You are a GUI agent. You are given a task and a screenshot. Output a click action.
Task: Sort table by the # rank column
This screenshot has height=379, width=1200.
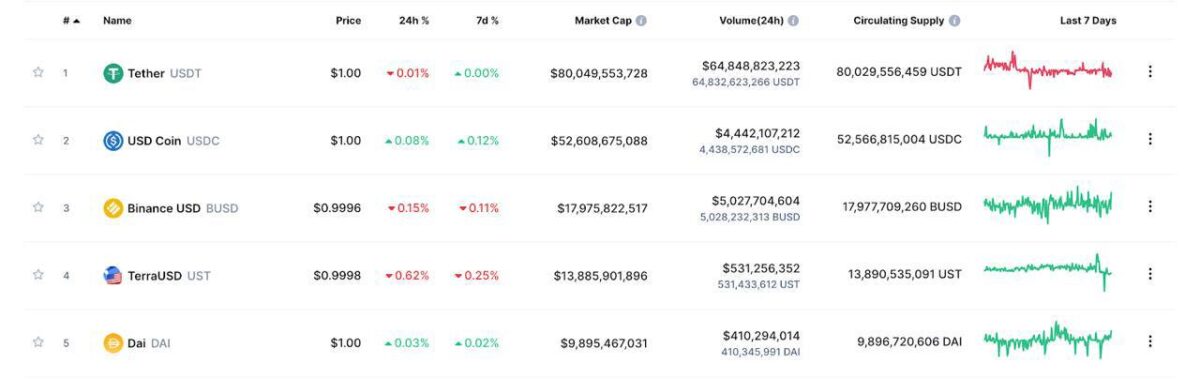coord(71,20)
